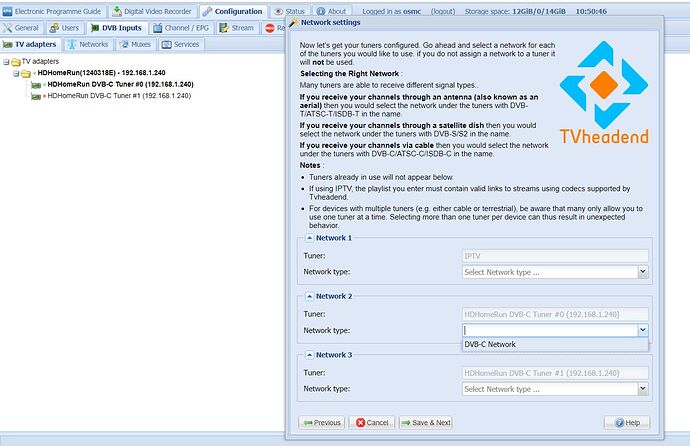Choose DVB-C Network from the dropdown list

click(x=555, y=344)
